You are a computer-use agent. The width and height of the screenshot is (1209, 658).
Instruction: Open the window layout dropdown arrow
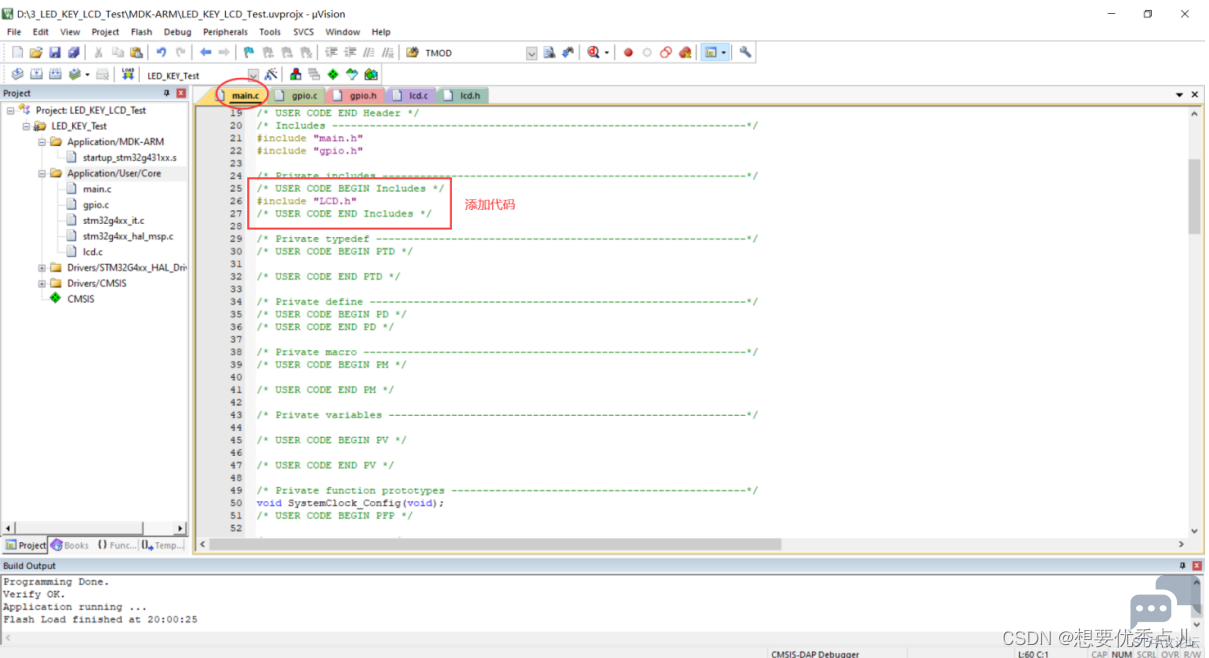pyautogui.click(x=724, y=53)
